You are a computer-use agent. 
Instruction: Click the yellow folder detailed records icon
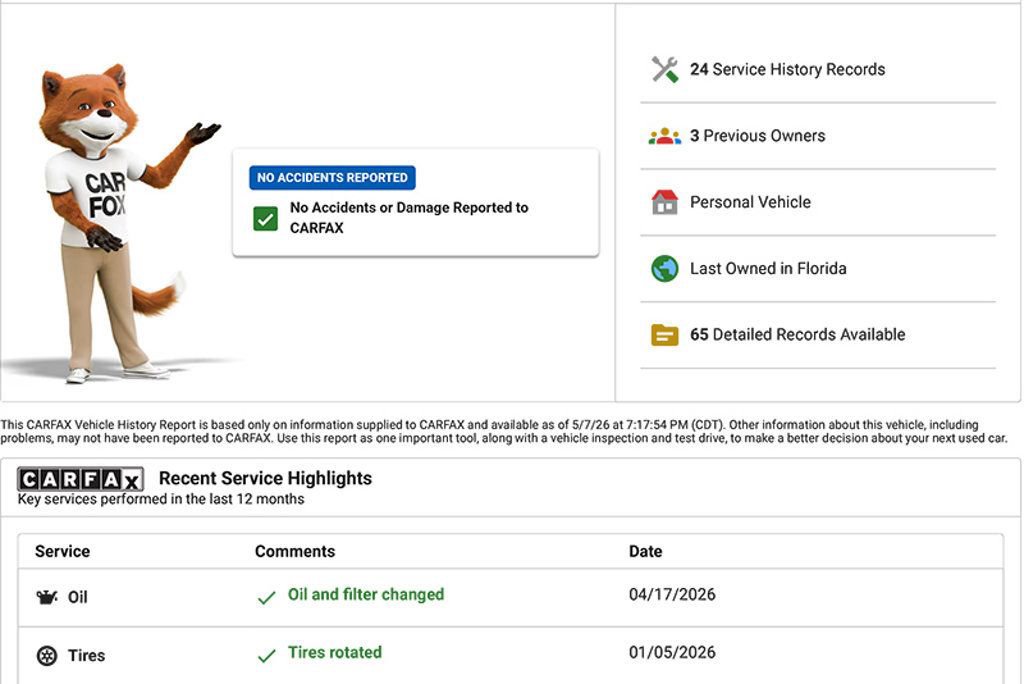click(665, 335)
